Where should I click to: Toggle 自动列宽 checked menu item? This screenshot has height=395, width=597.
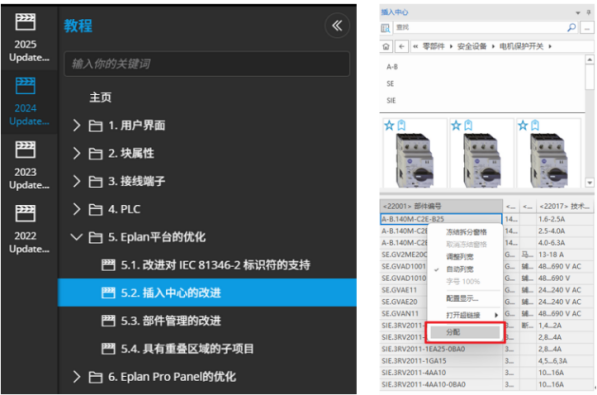(x=460, y=269)
